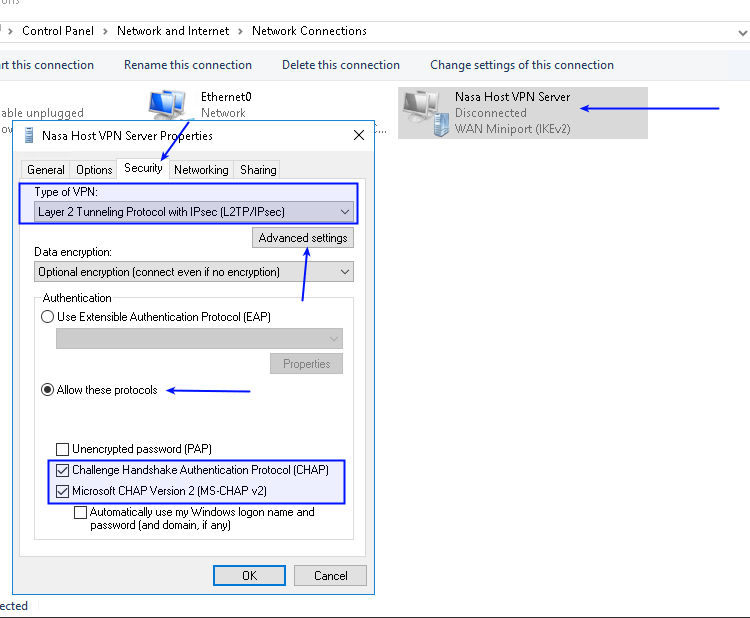This screenshot has width=750, height=618.
Task: Click Cancel in the Properties dialog
Action: point(330,576)
